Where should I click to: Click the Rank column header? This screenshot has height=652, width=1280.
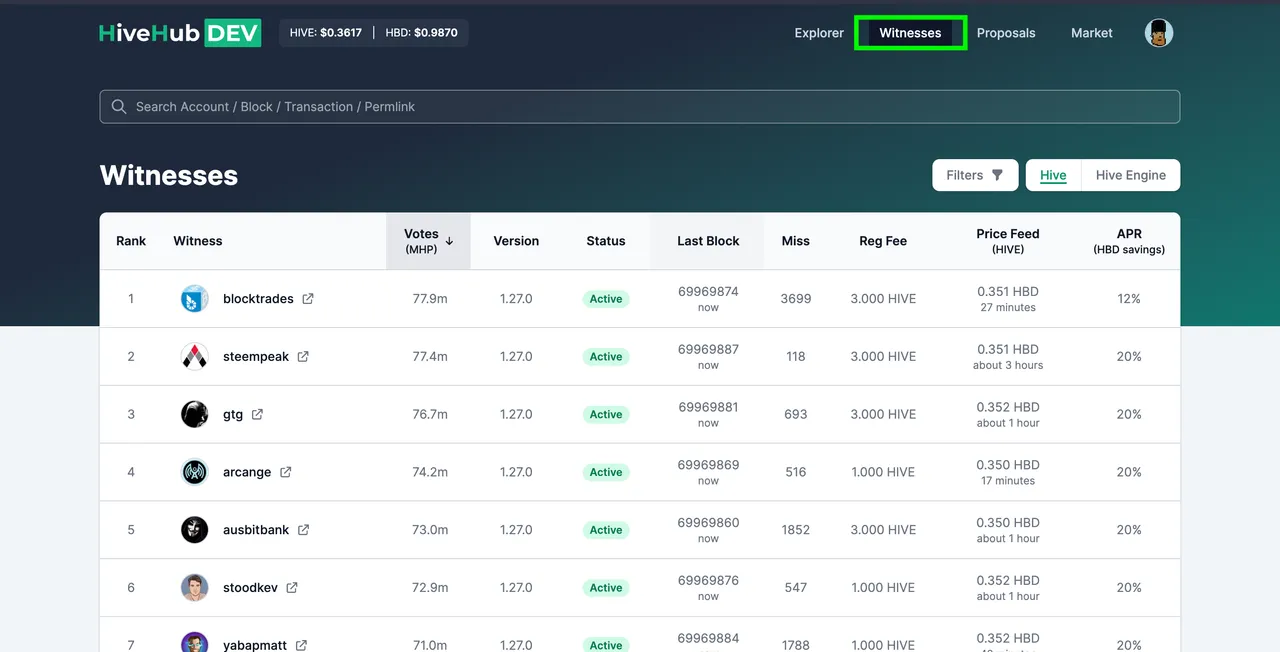pos(131,241)
